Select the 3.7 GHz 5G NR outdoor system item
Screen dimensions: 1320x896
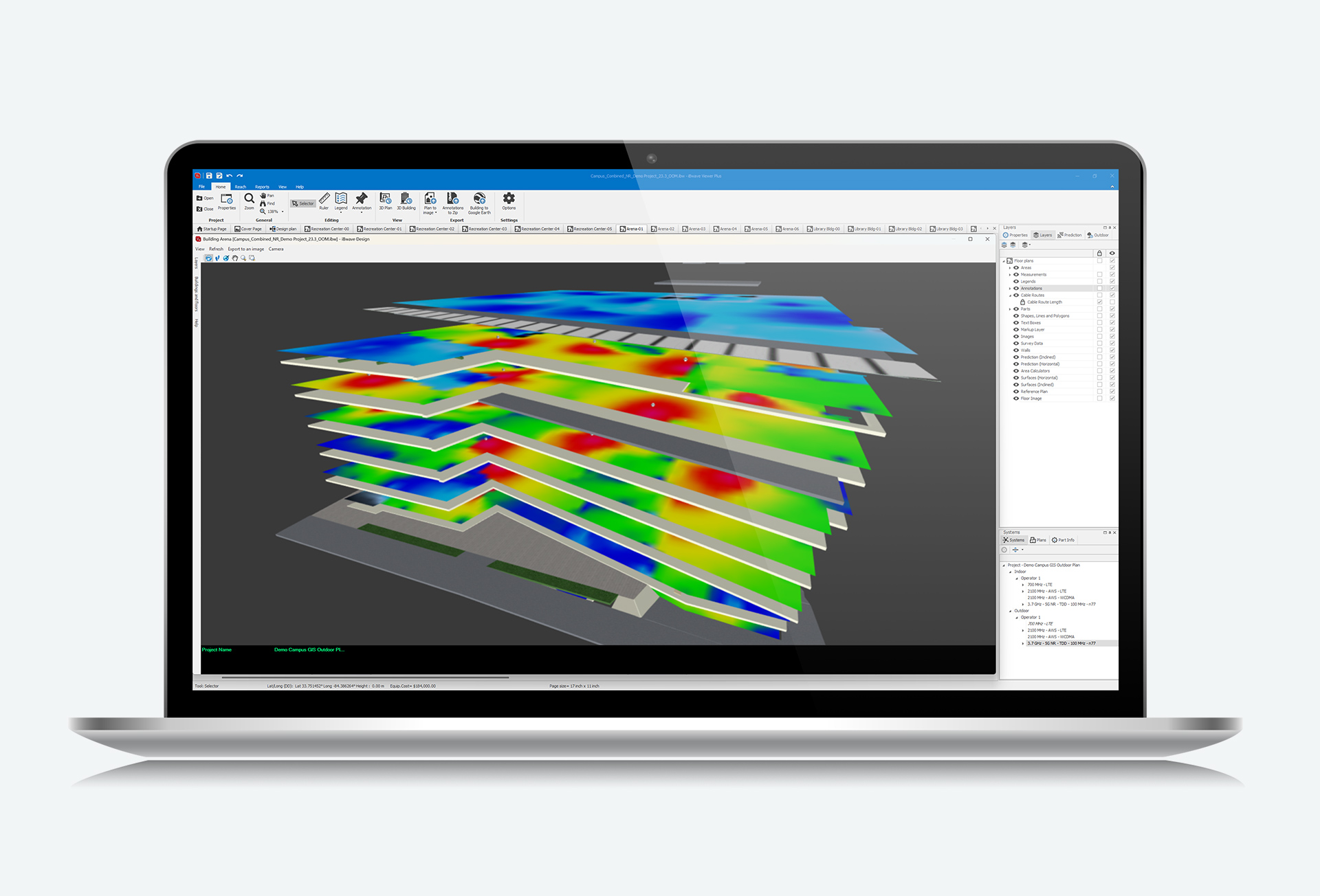1061,644
